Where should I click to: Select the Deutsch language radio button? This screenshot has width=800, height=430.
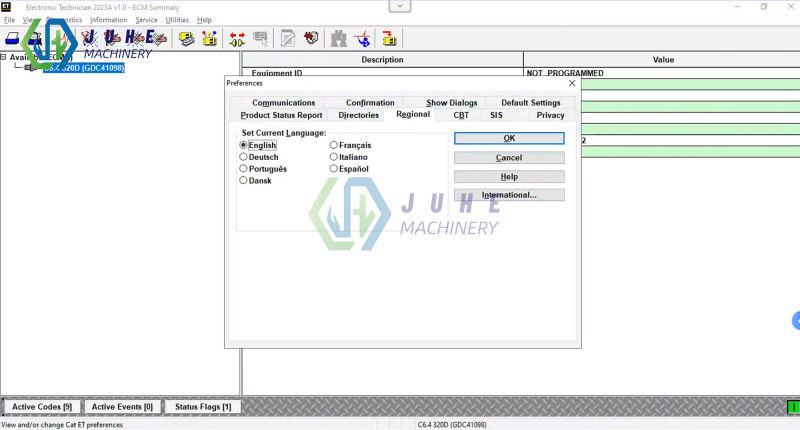pos(243,157)
